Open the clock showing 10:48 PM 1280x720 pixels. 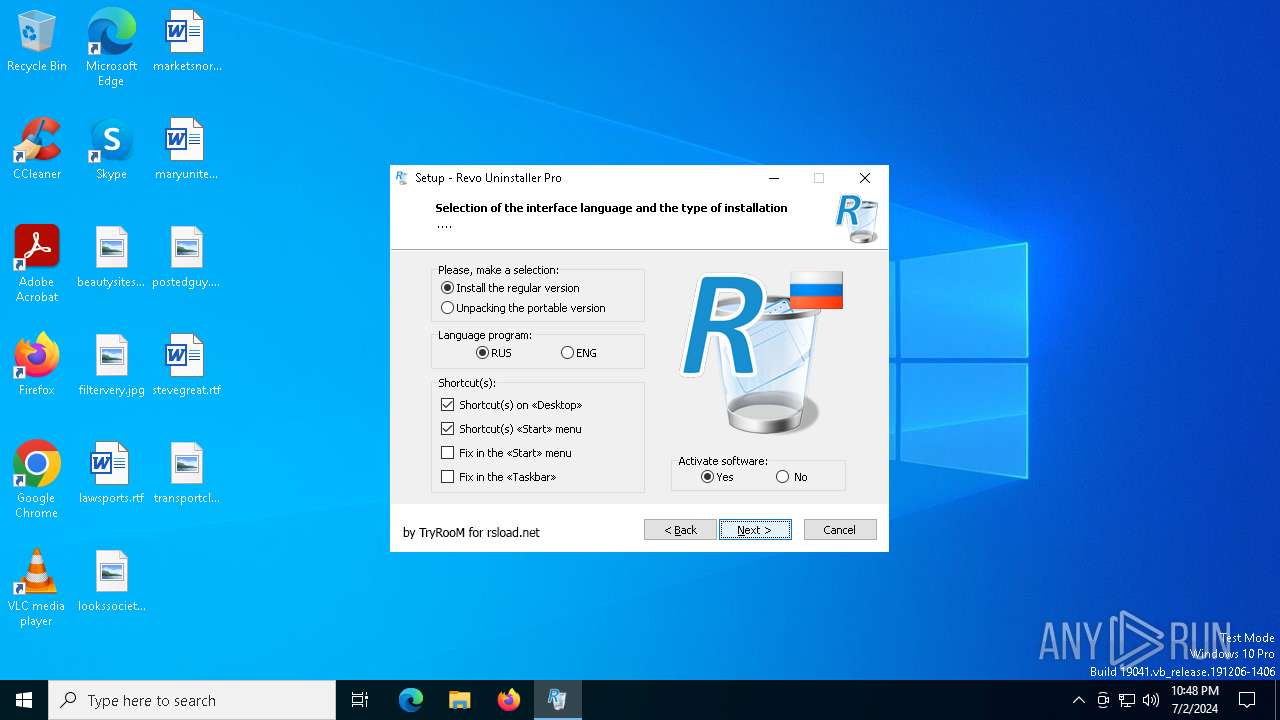point(1195,700)
